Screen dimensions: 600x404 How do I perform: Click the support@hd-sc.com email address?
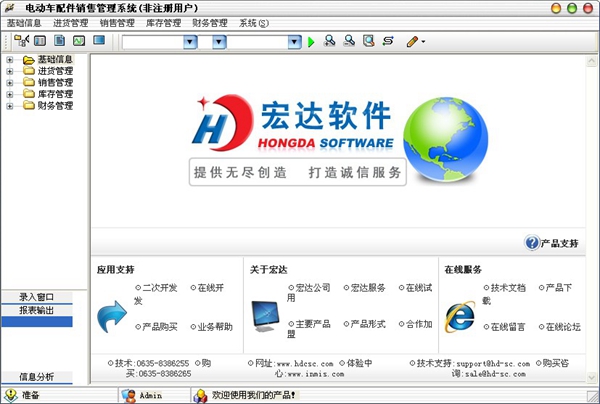[493, 364]
